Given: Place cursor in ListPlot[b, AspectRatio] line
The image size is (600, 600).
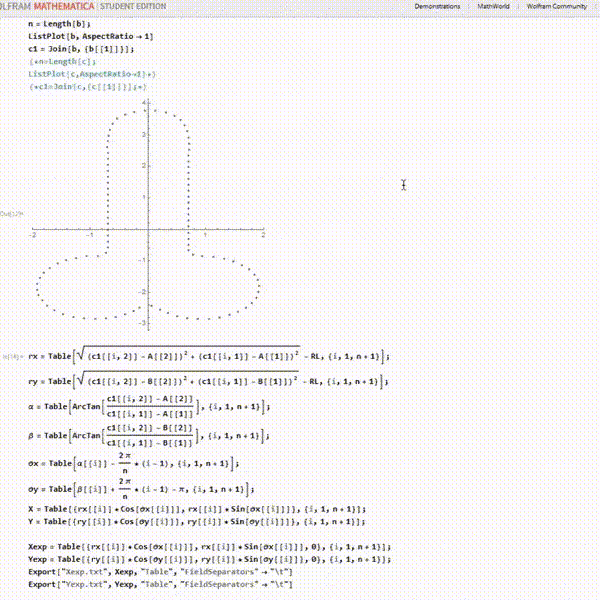Looking at the screenshot, I should point(89,35).
